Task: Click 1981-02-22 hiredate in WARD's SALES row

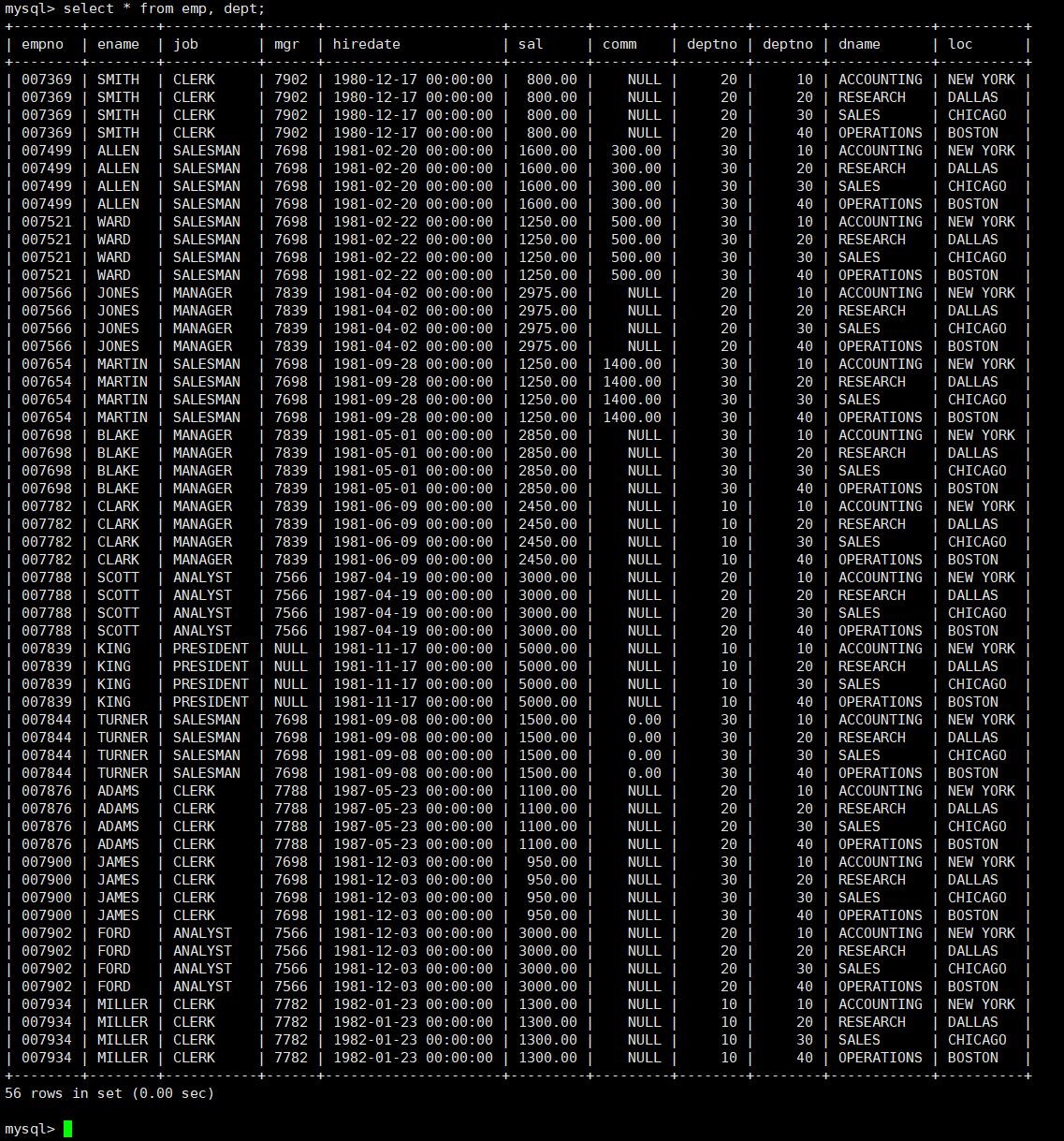Action: point(413,257)
